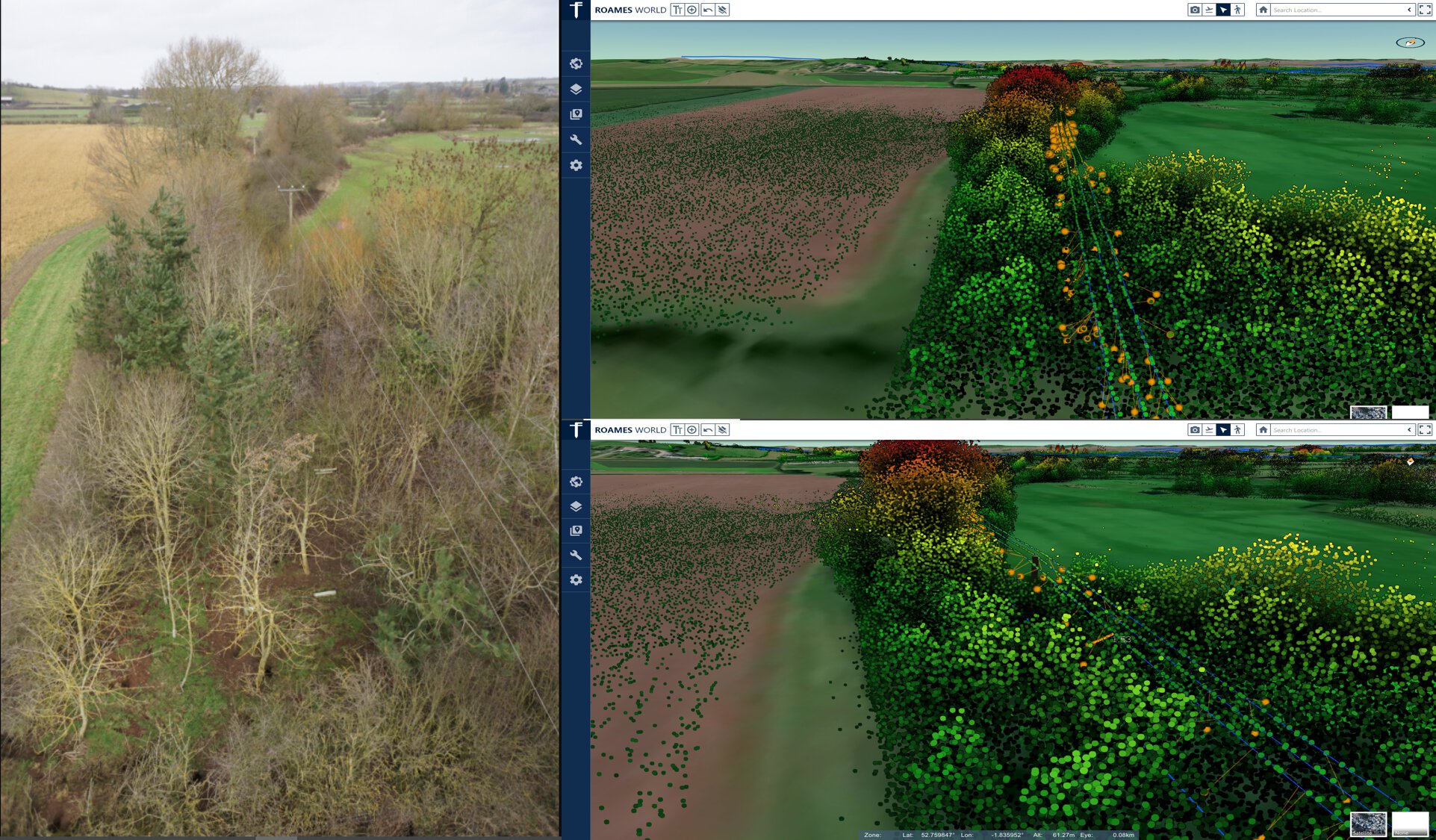This screenshot has height=840, width=1436.
Task: Enable fly navigation mode with the plane icon
Action: click(x=1210, y=10)
